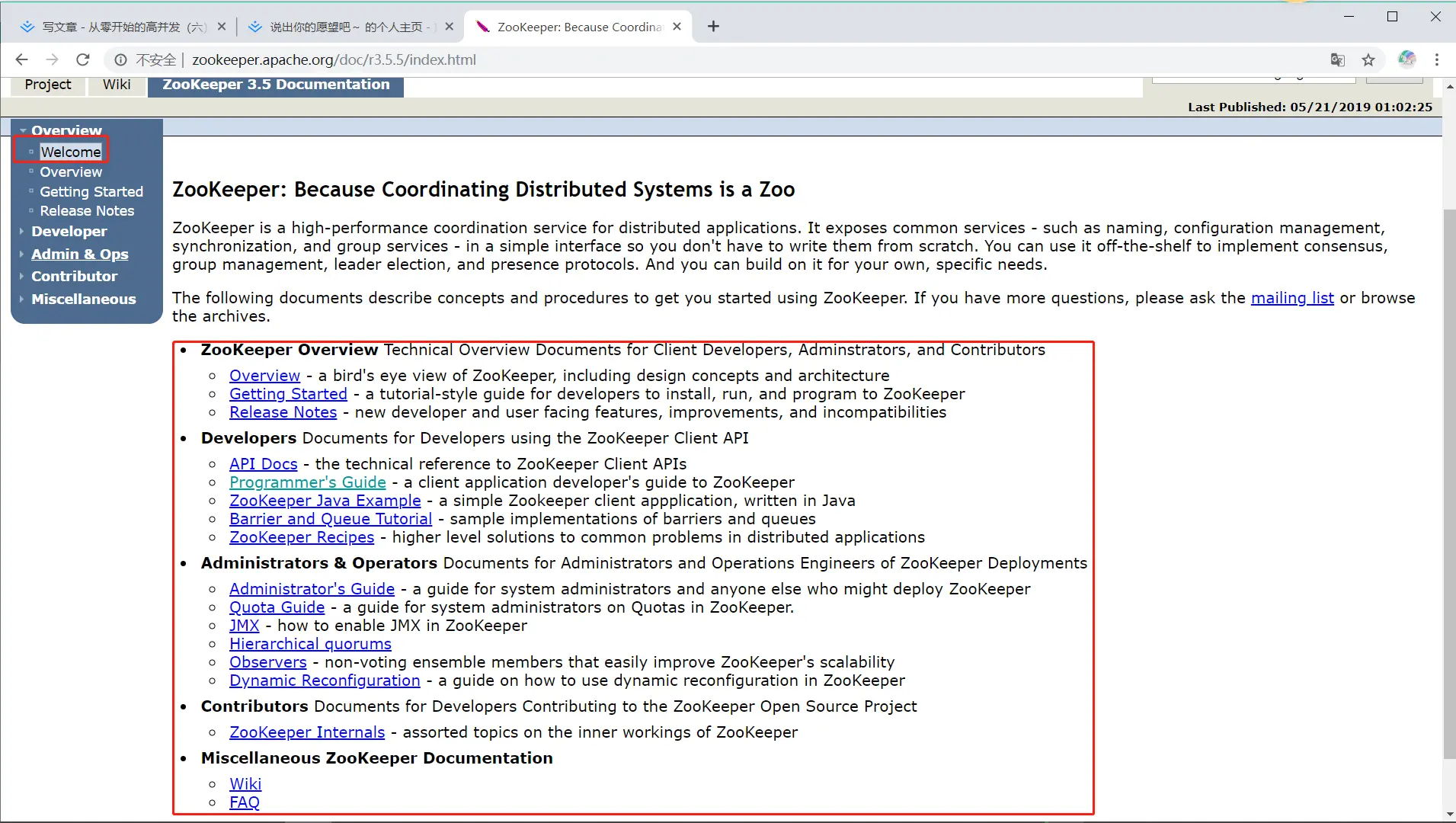The width and height of the screenshot is (1456, 823).
Task: Select Welcome in the sidebar
Action: (x=70, y=152)
